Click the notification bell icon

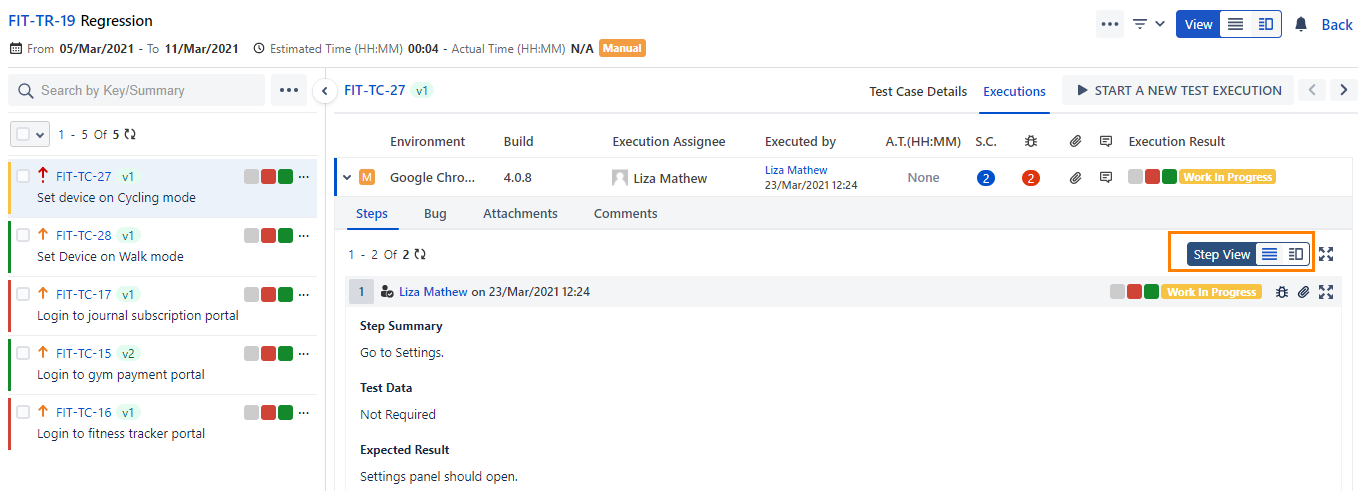coord(1301,24)
